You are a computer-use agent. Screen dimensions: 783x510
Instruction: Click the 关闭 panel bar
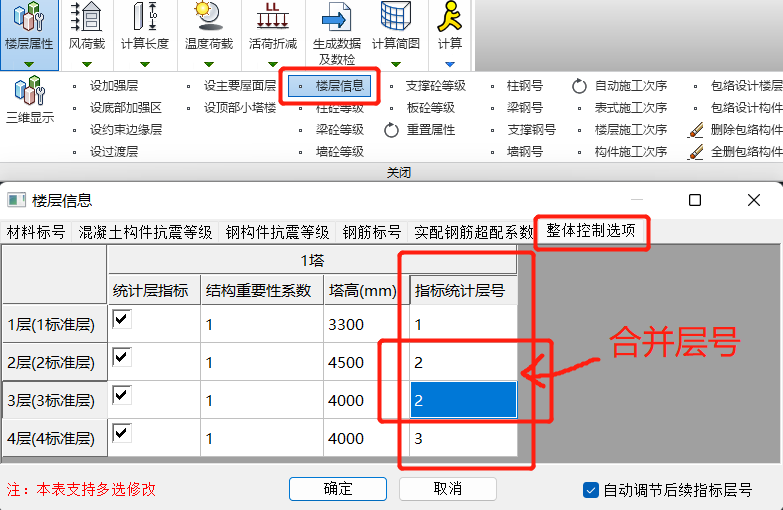pos(398,172)
